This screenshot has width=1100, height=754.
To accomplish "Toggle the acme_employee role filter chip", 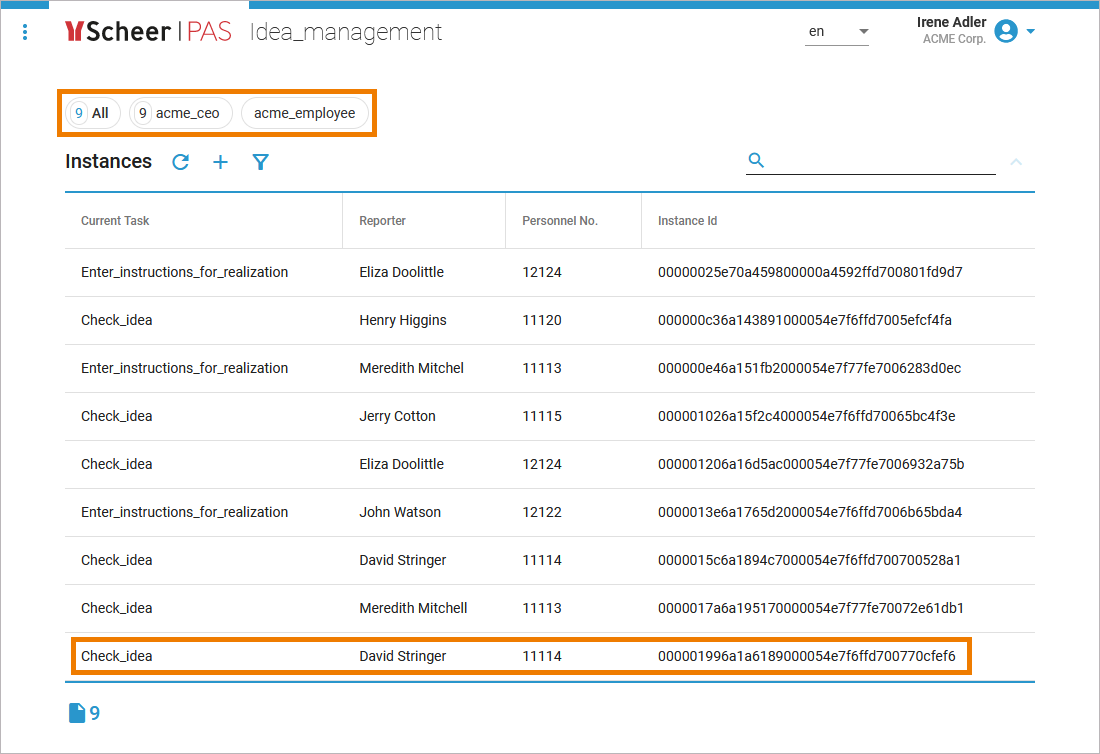I will [304, 113].
